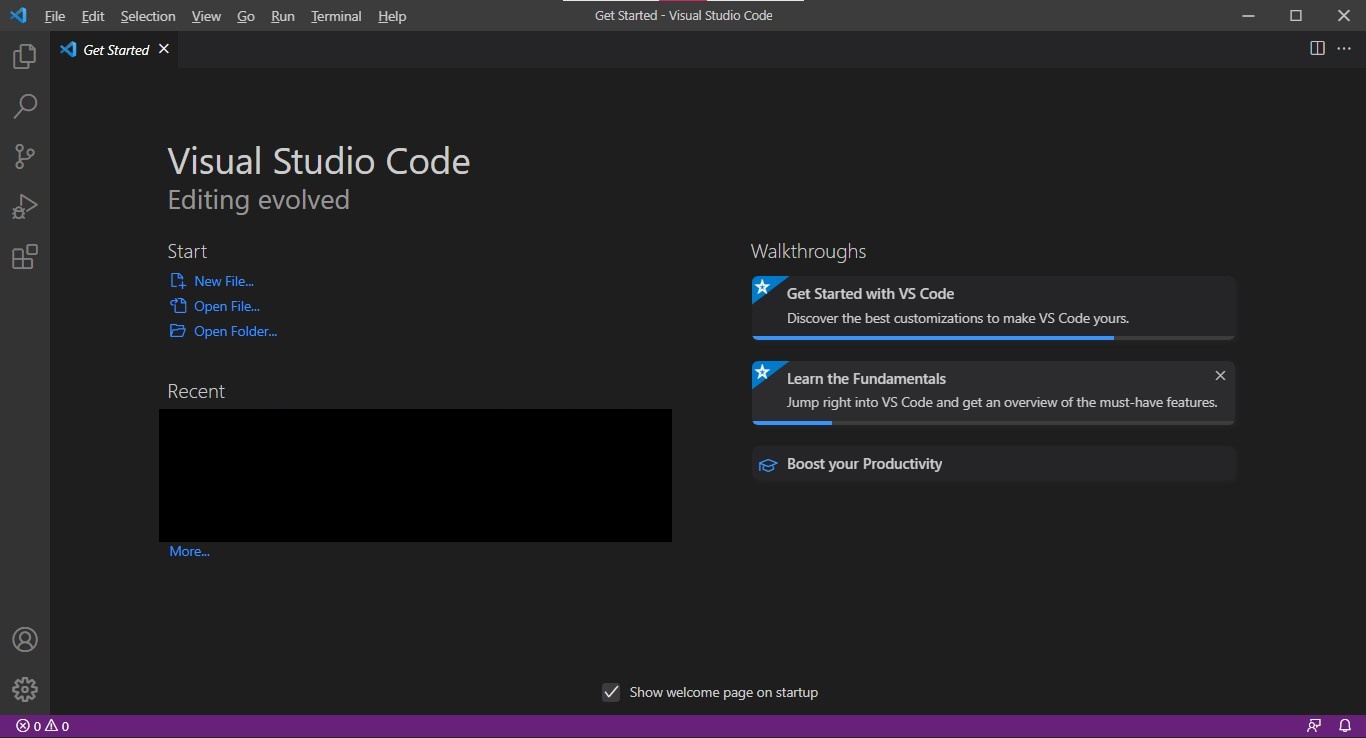Toggle Show welcome page on startup checkbox

coord(611,692)
